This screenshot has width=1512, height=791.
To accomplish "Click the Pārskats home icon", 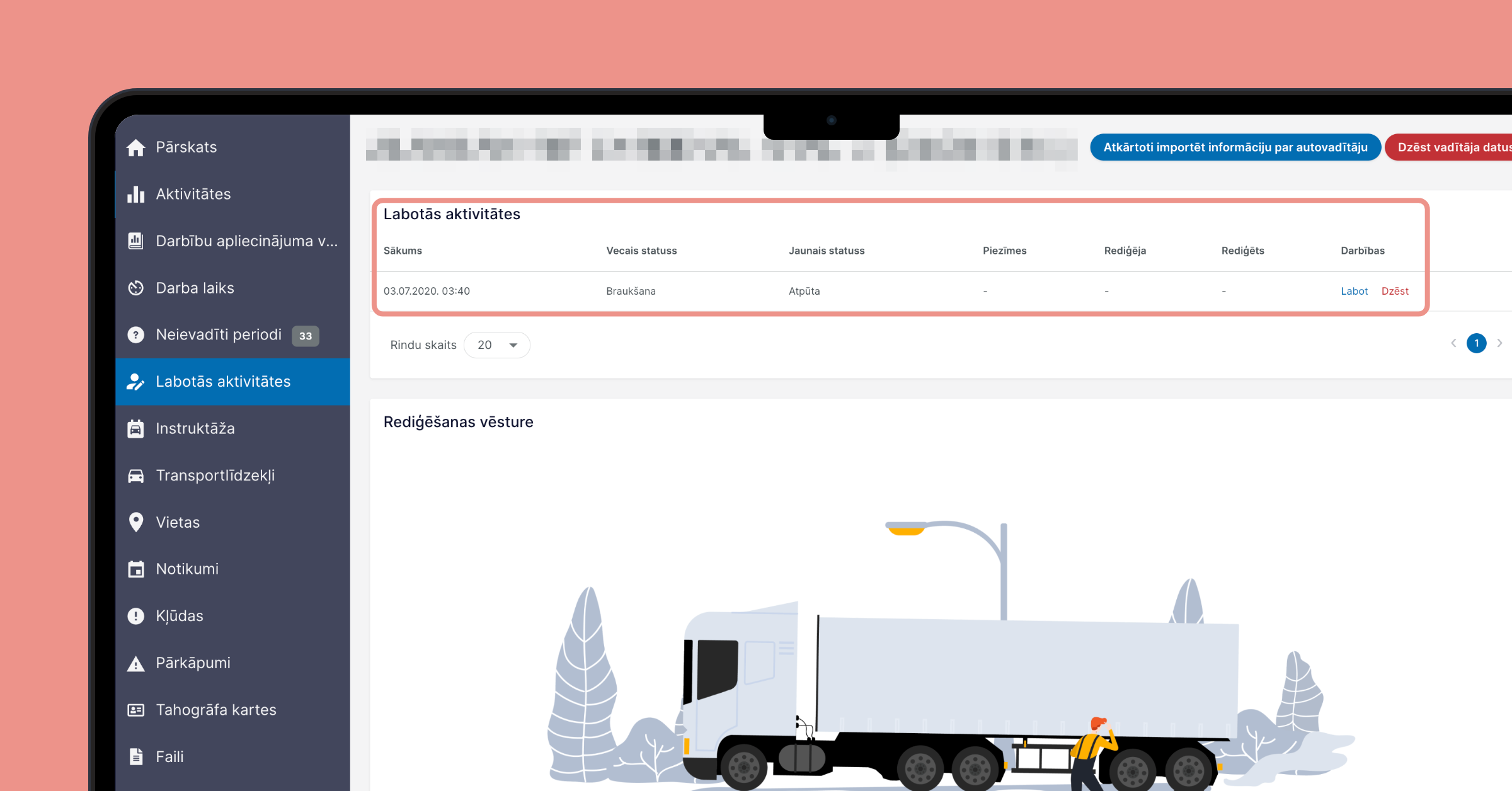I will pos(135,147).
